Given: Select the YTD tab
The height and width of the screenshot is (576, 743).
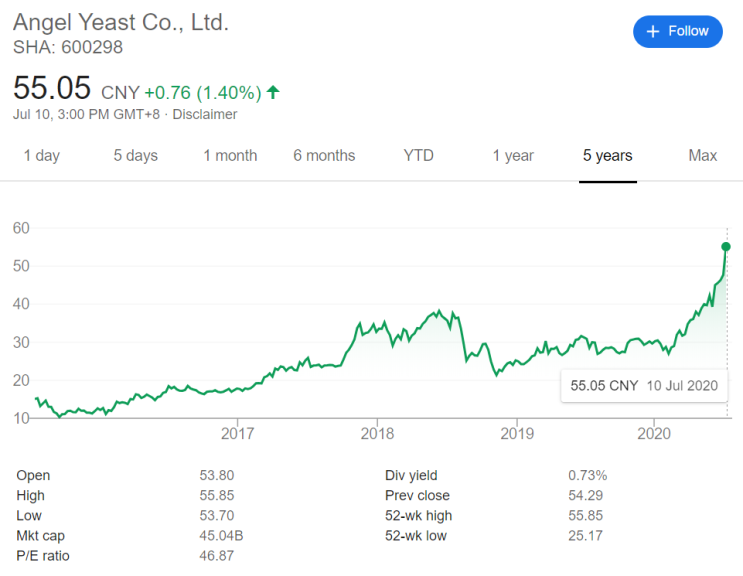Looking at the screenshot, I should (418, 155).
